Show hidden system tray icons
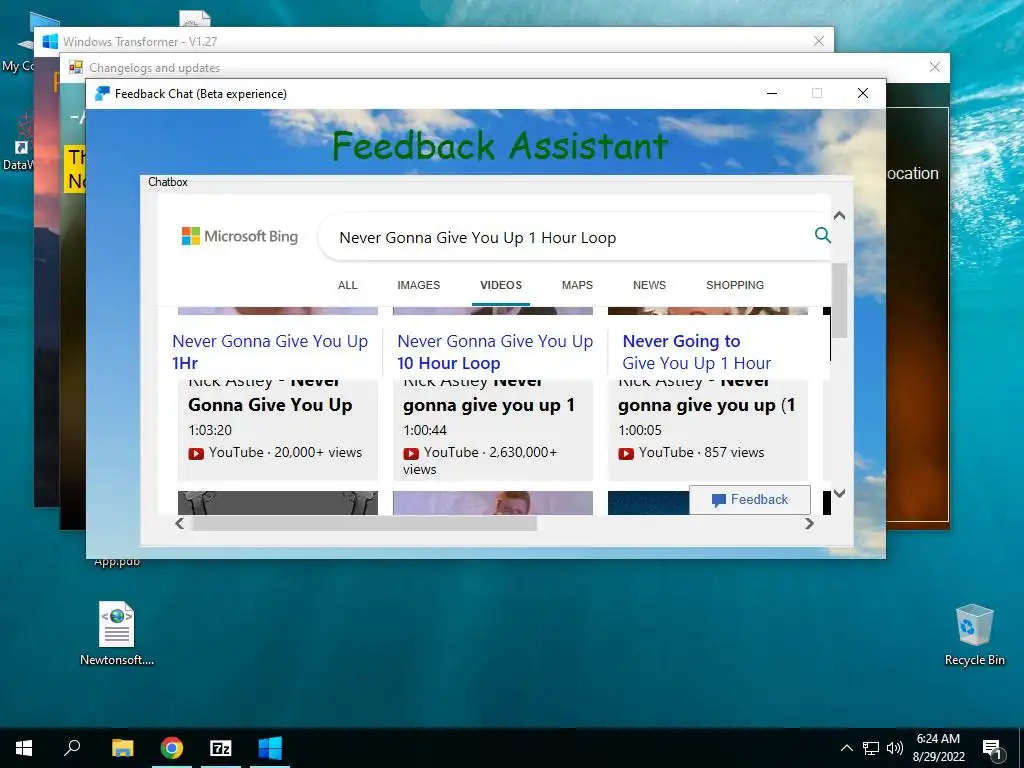This screenshot has width=1024, height=768. pos(846,748)
